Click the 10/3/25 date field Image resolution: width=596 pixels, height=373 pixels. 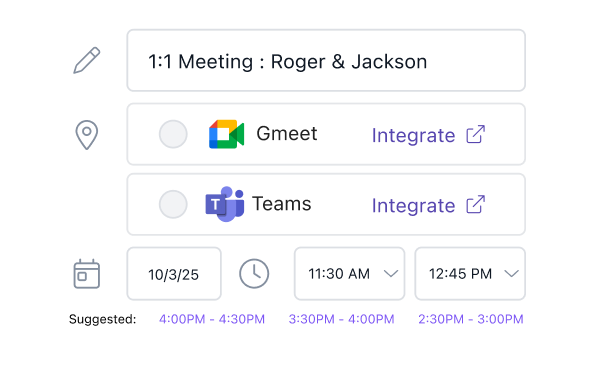pos(174,274)
